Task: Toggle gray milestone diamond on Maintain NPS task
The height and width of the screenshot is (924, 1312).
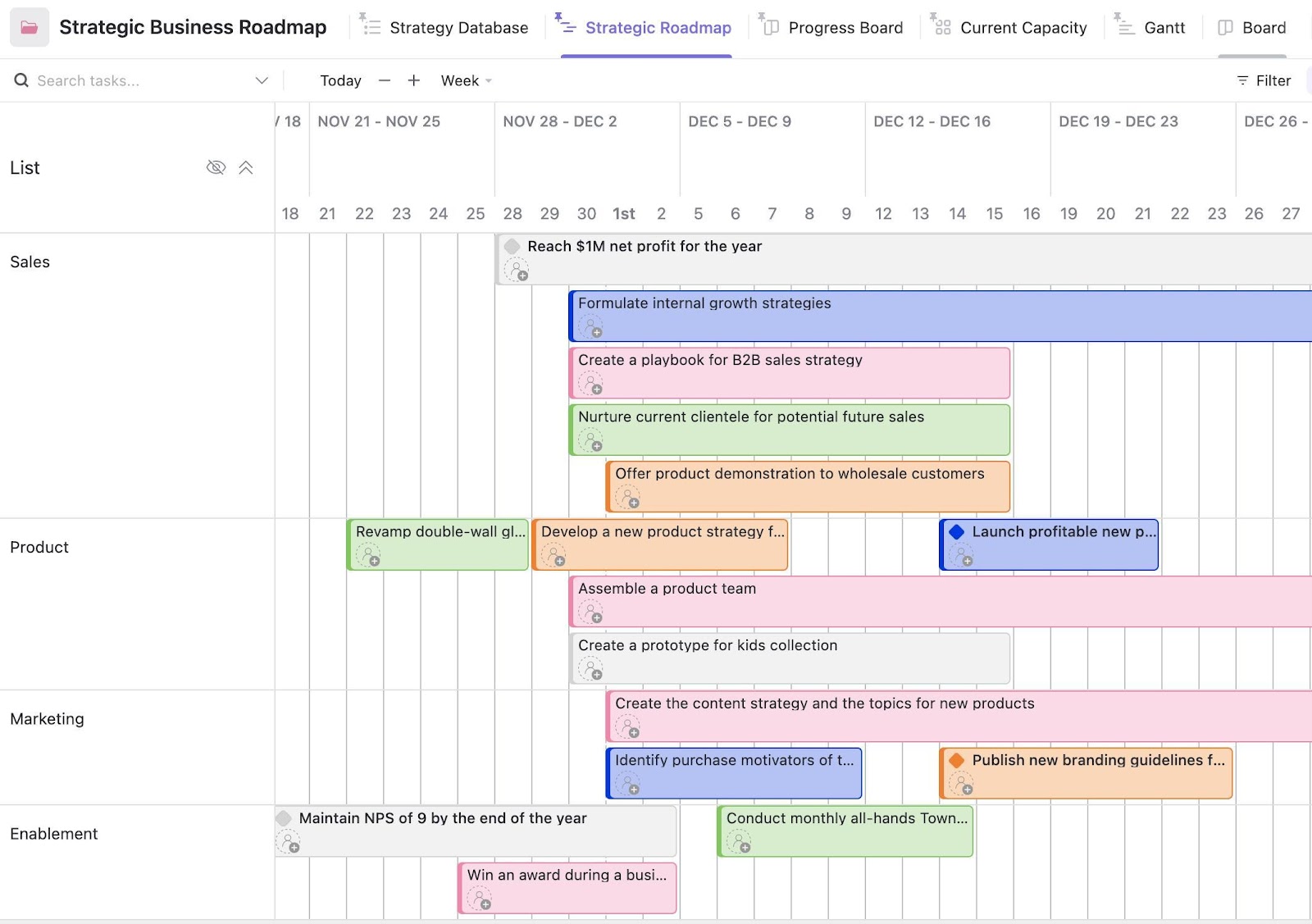Action: click(284, 818)
